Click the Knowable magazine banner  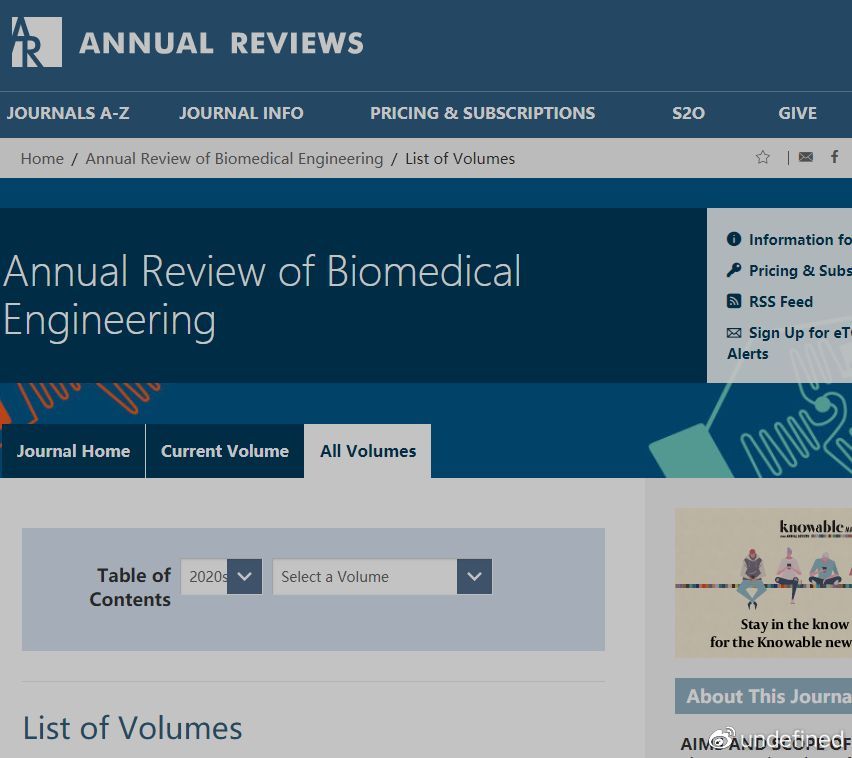click(763, 583)
